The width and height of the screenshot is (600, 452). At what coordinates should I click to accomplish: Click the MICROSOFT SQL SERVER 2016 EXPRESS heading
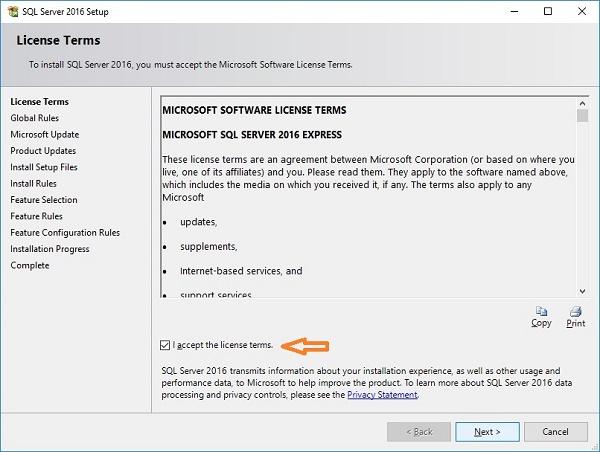click(x=252, y=135)
